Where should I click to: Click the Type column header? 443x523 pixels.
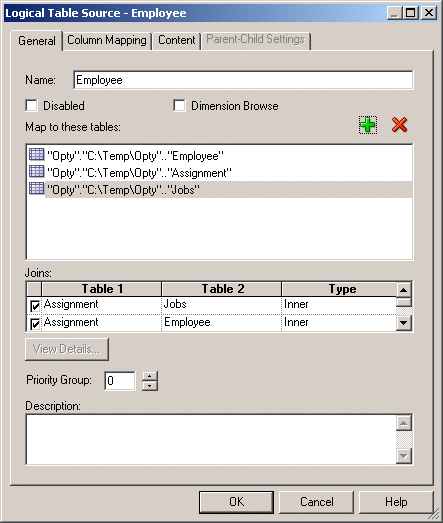tap(339, 289)
